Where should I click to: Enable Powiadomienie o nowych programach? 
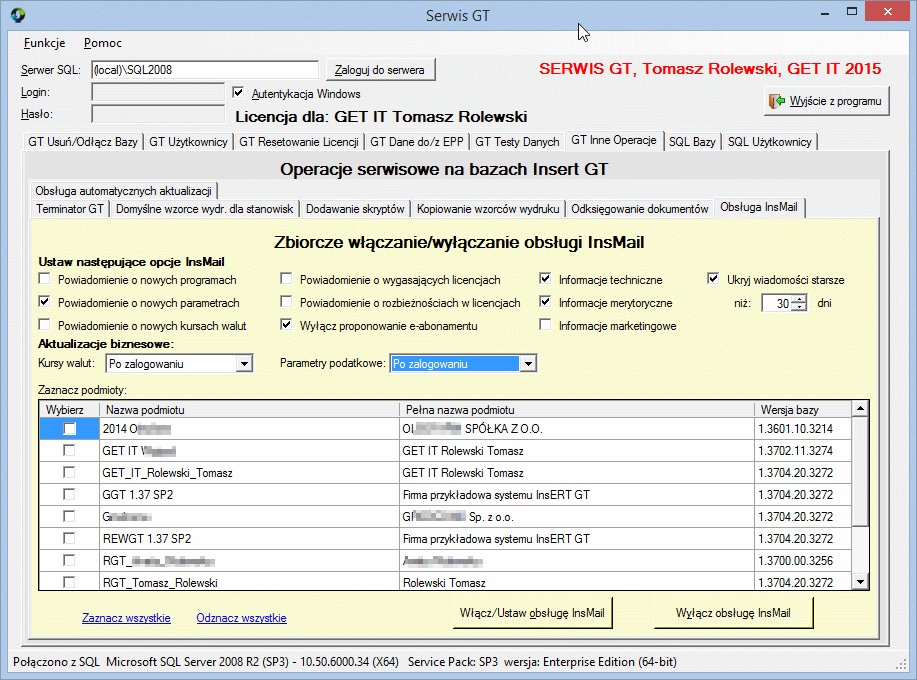44,278
